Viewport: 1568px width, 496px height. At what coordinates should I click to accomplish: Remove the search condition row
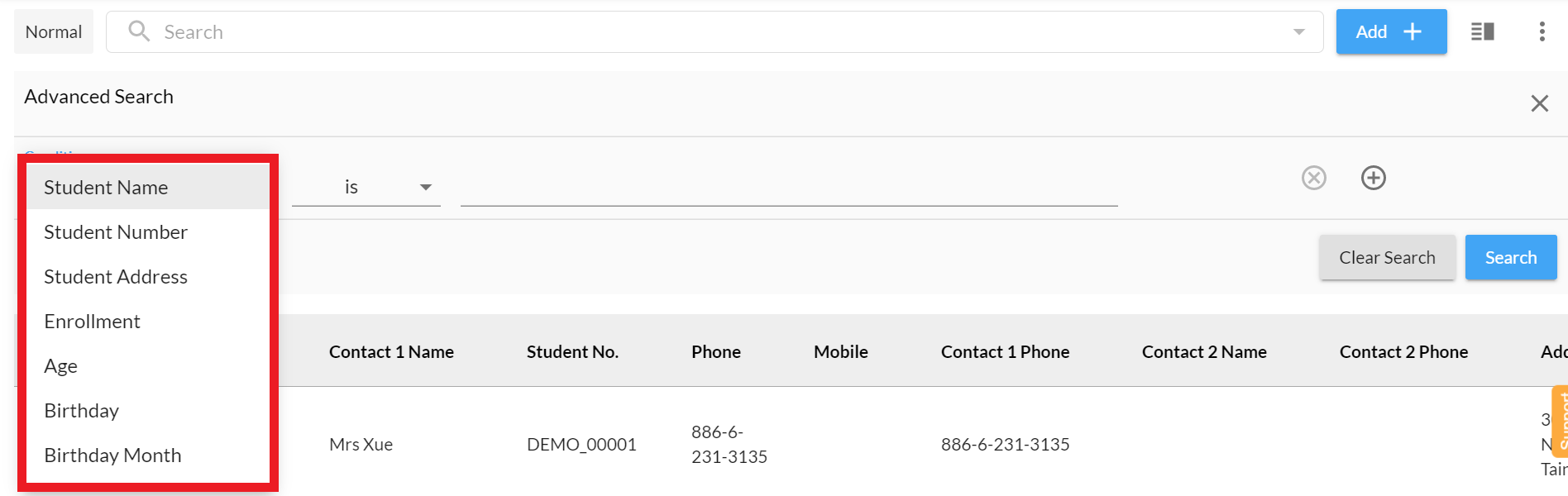click(x=1313, y=178)
